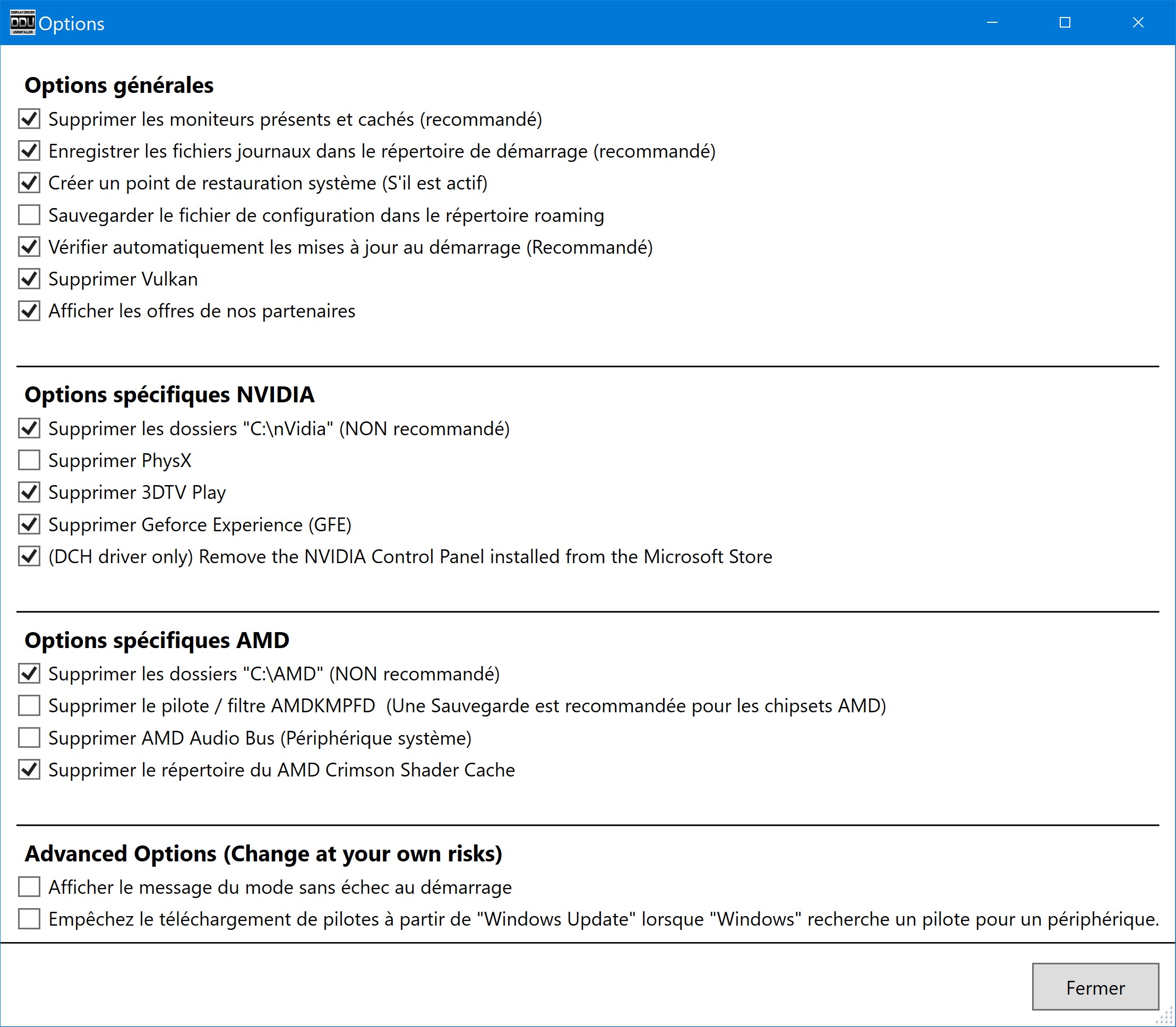Enable 'Afficher le message du mode sans échec'

click(x=29, y=887)
